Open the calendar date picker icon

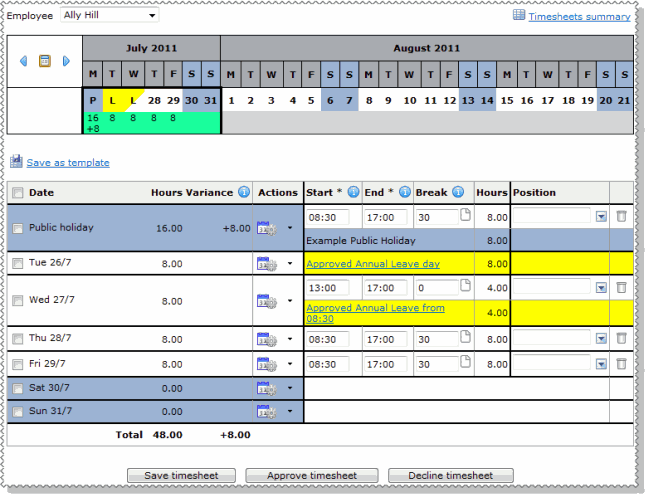[x=45, y=61]
